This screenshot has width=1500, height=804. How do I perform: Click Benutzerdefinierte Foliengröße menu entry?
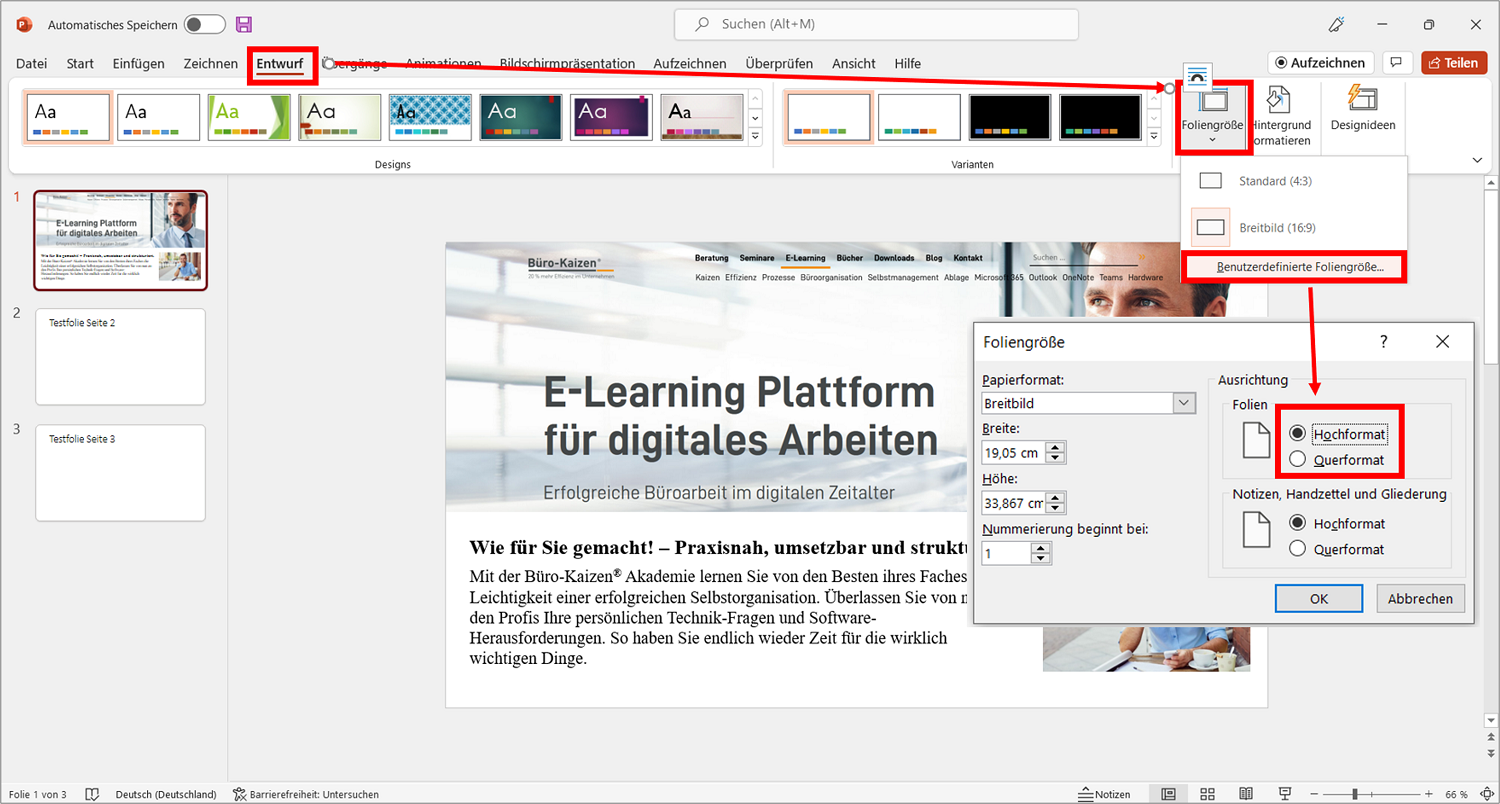pos(1294,267)
